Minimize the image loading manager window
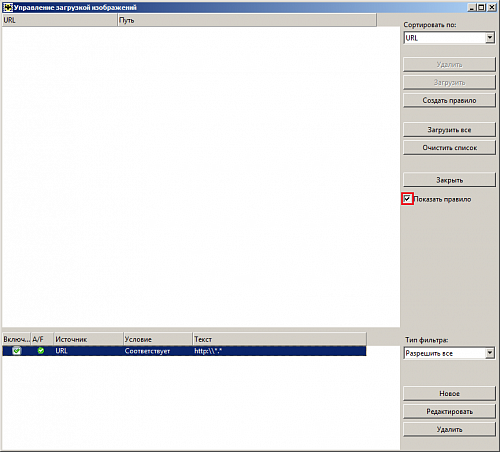 (472, 7)
